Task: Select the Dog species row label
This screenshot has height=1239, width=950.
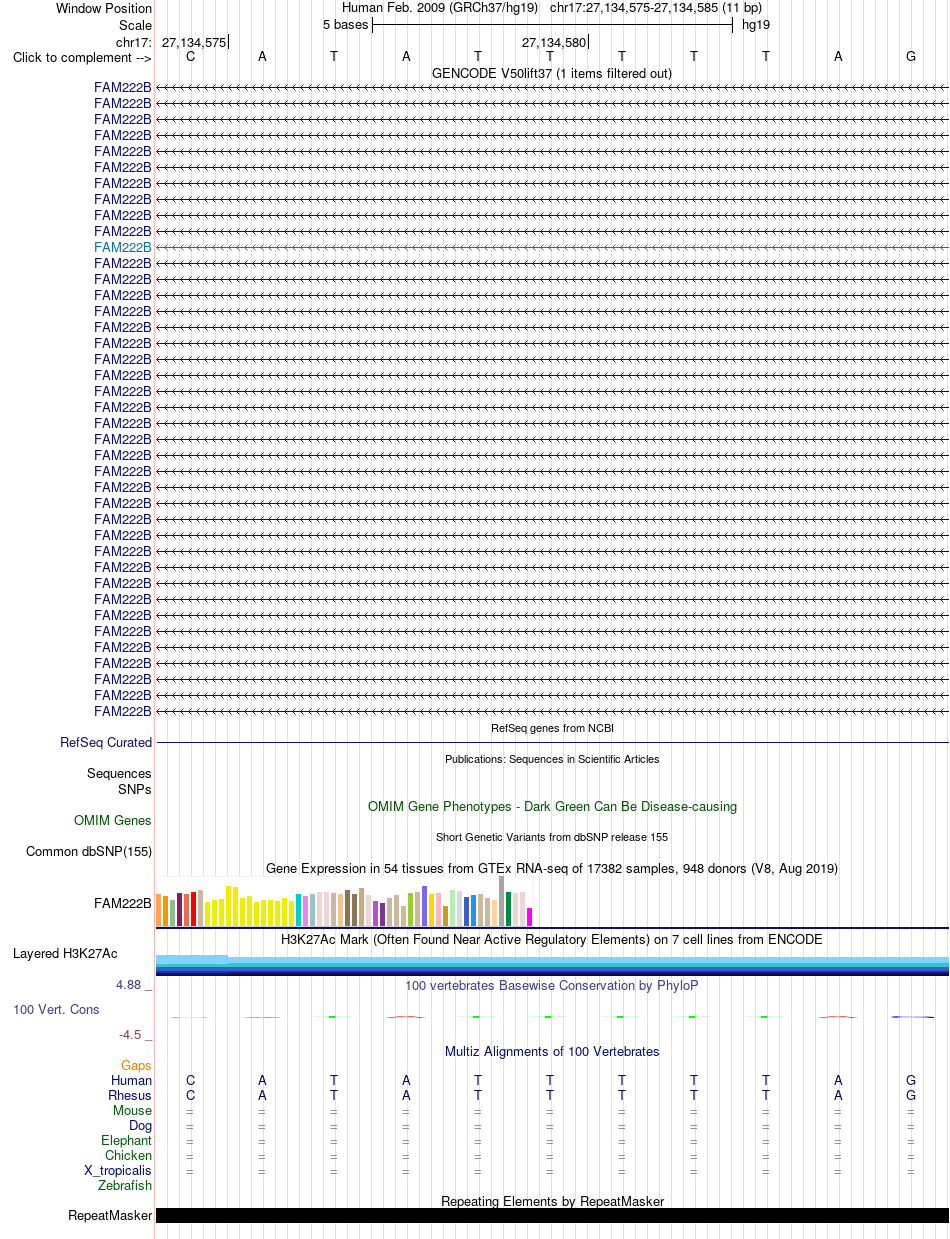Action: click(141, 1126)
